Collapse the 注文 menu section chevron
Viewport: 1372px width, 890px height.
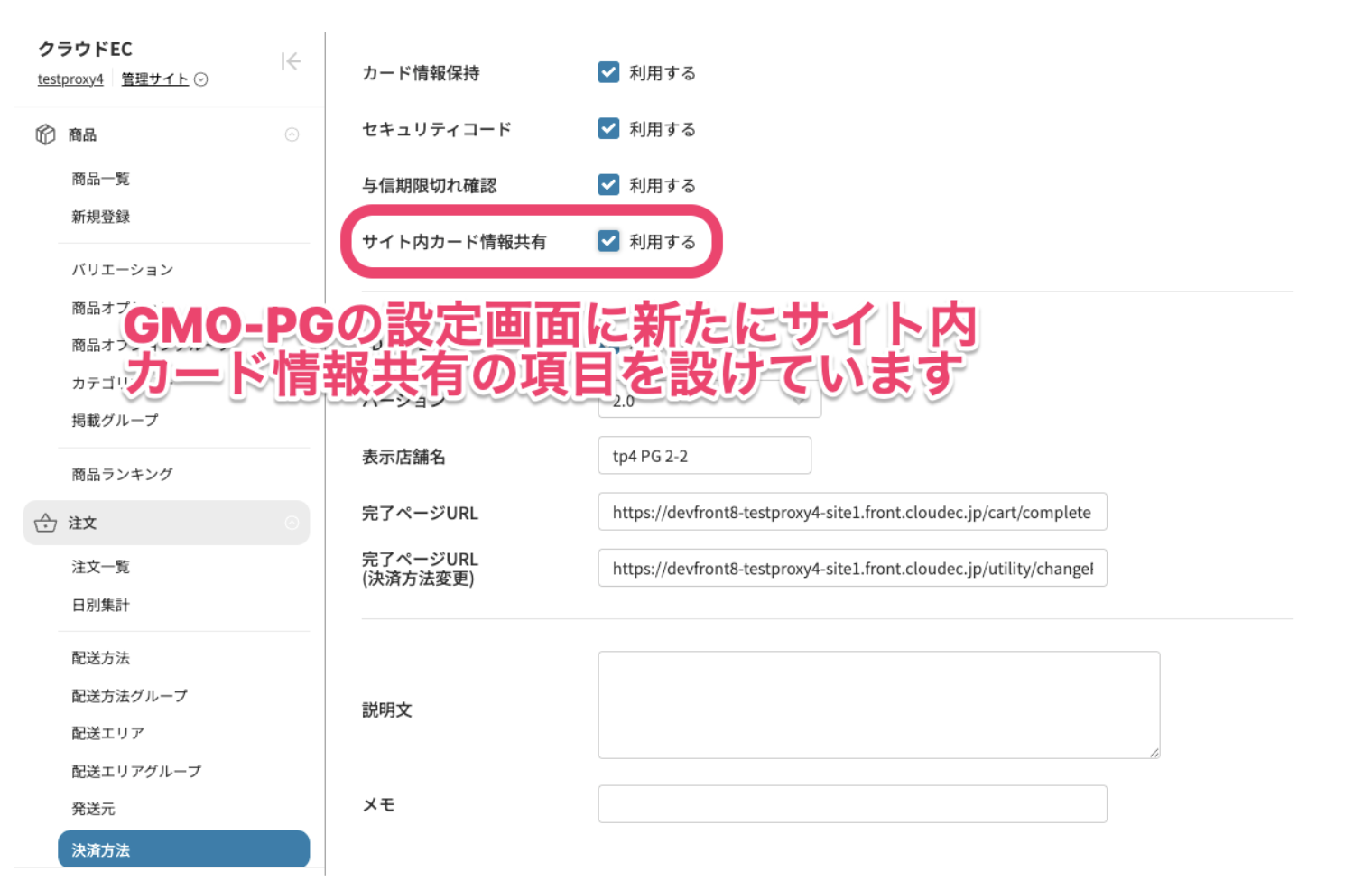(x=292, y=524)
